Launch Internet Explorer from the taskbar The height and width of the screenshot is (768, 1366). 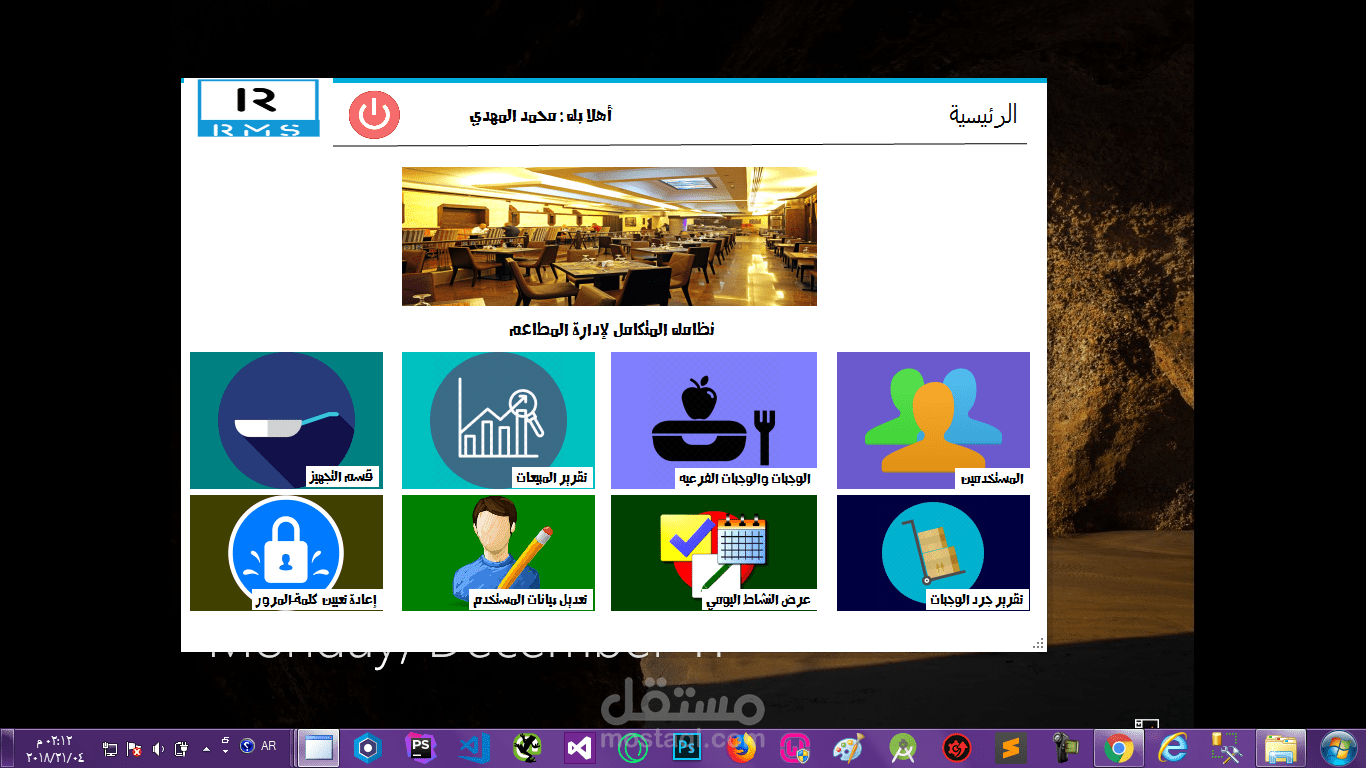tap(1172, 748)
